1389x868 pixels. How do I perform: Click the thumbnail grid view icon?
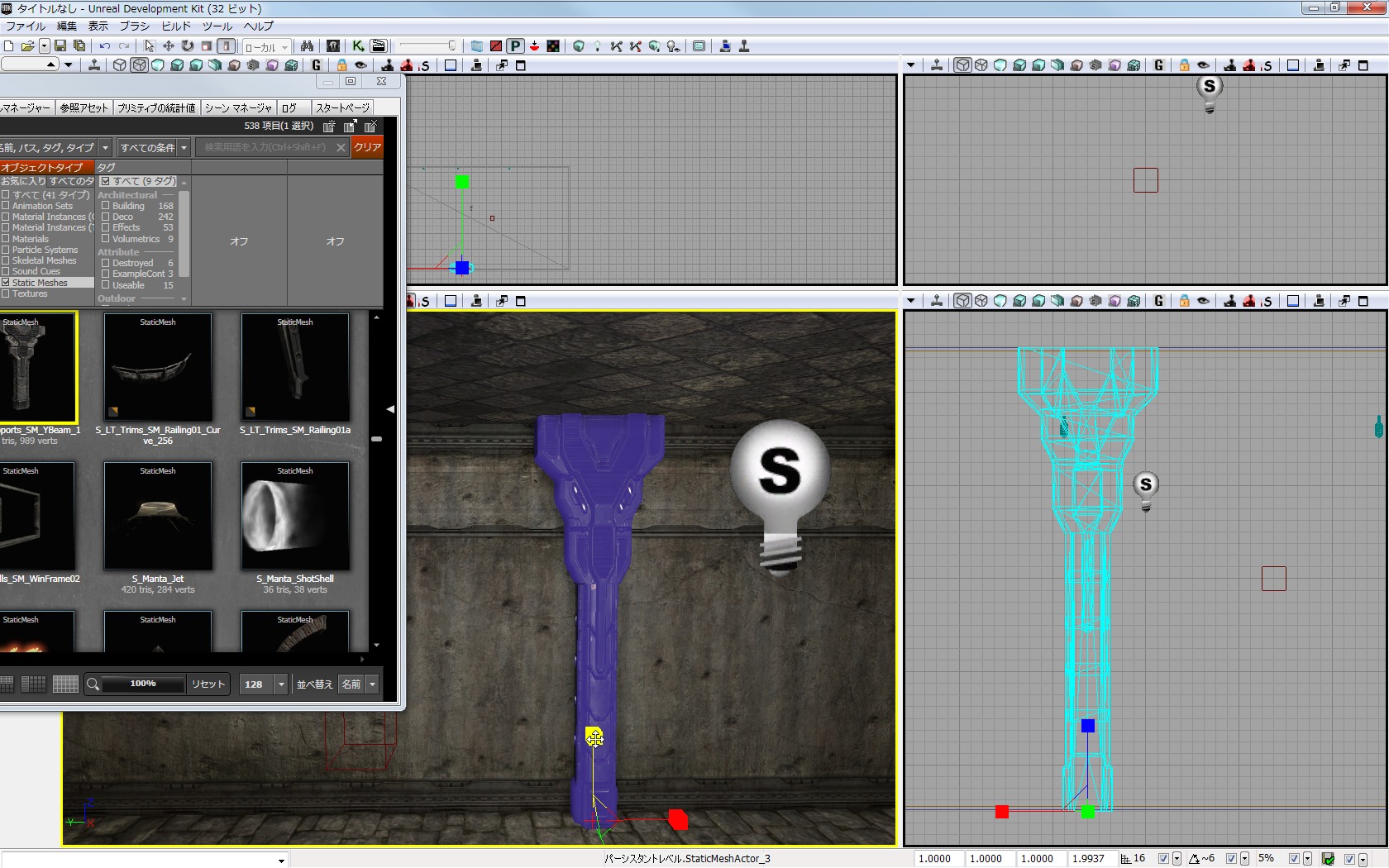[x=65, y=684]
